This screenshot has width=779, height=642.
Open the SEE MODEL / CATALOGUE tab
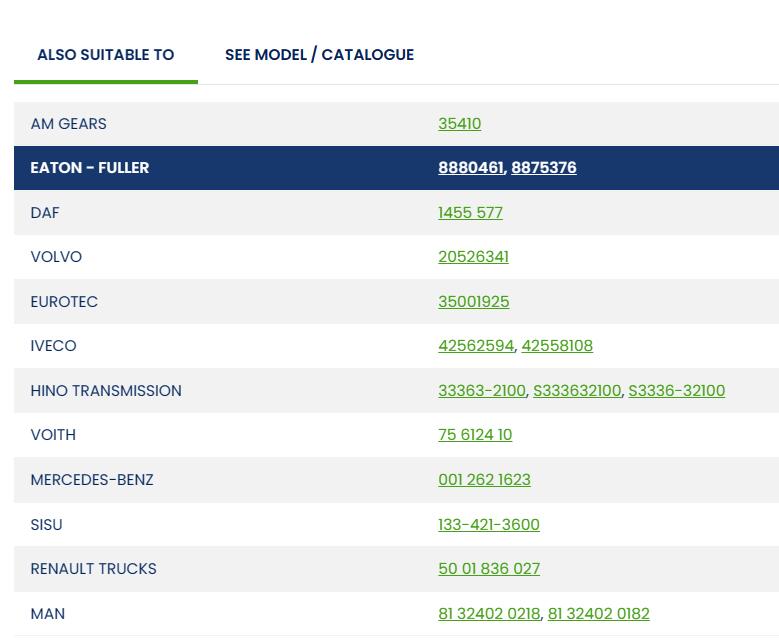(319, 55)
